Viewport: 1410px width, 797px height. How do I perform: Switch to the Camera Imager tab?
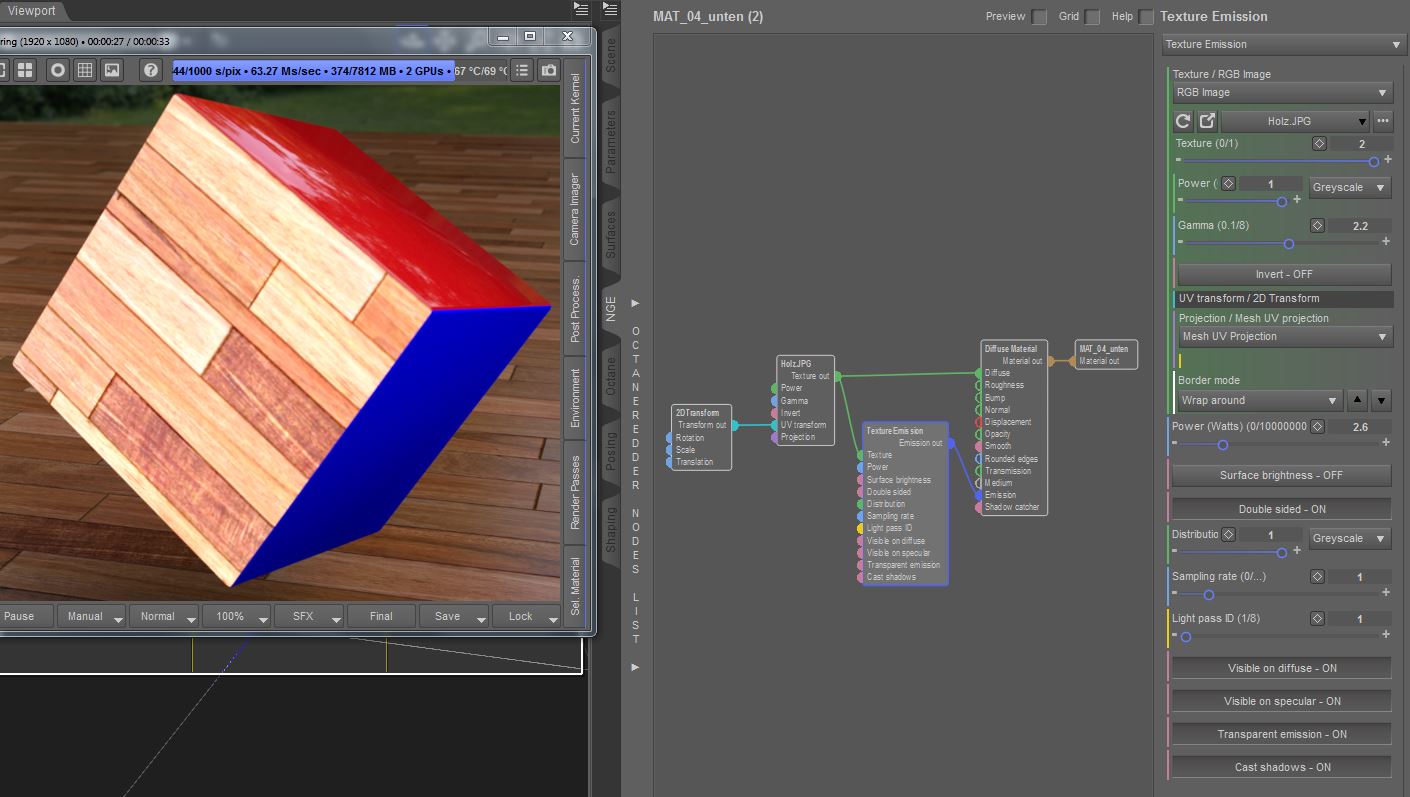[575, 210]
